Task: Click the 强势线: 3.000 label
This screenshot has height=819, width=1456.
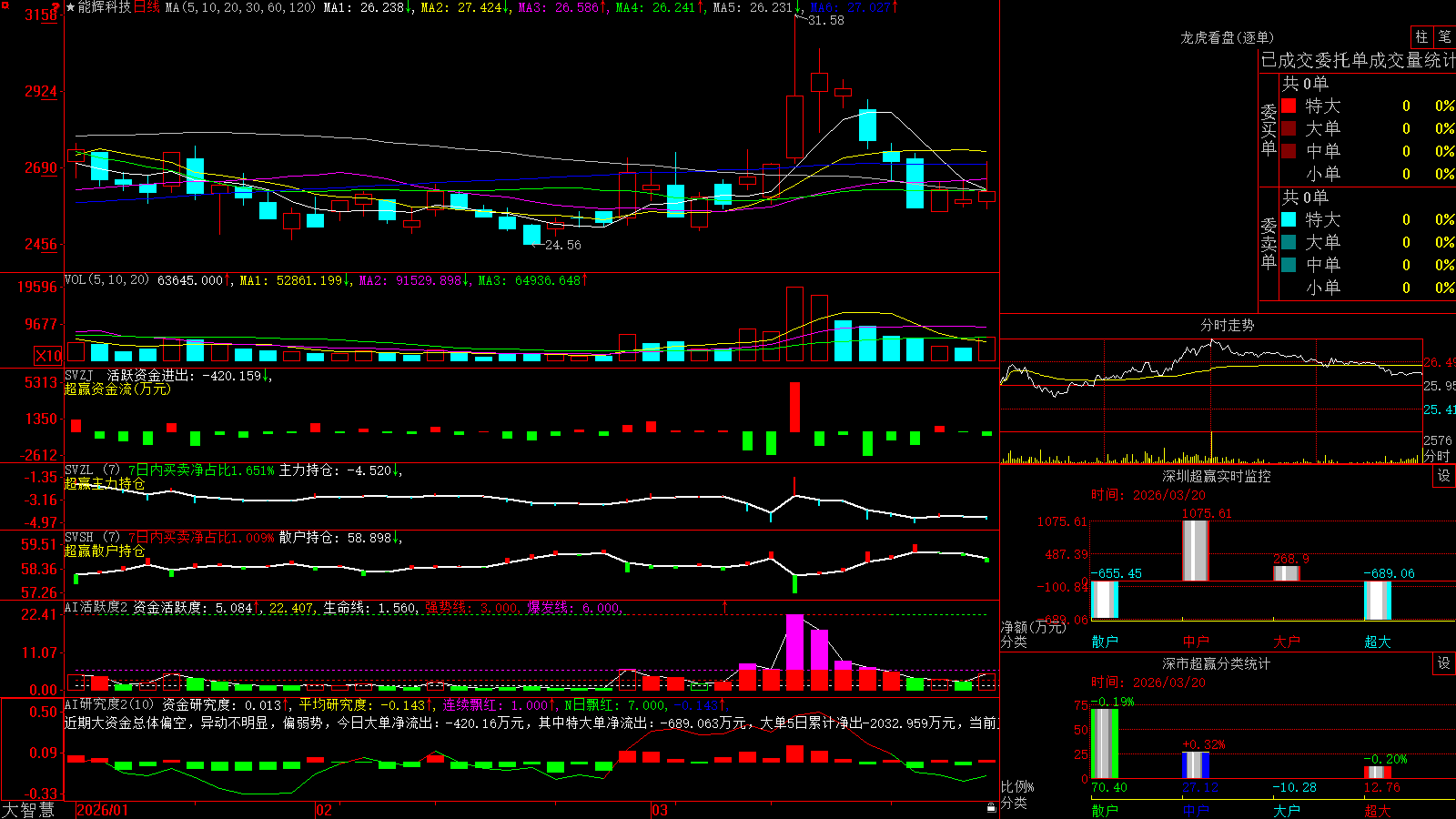Action: point(472,608)
